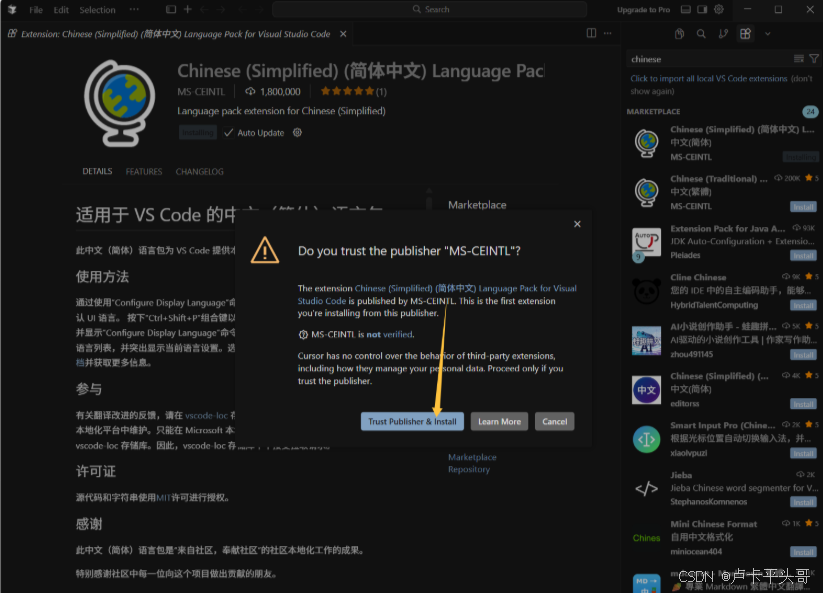Split the editor to the right
This screenshot has width=823, height=593.
click(x=591, y=33)
